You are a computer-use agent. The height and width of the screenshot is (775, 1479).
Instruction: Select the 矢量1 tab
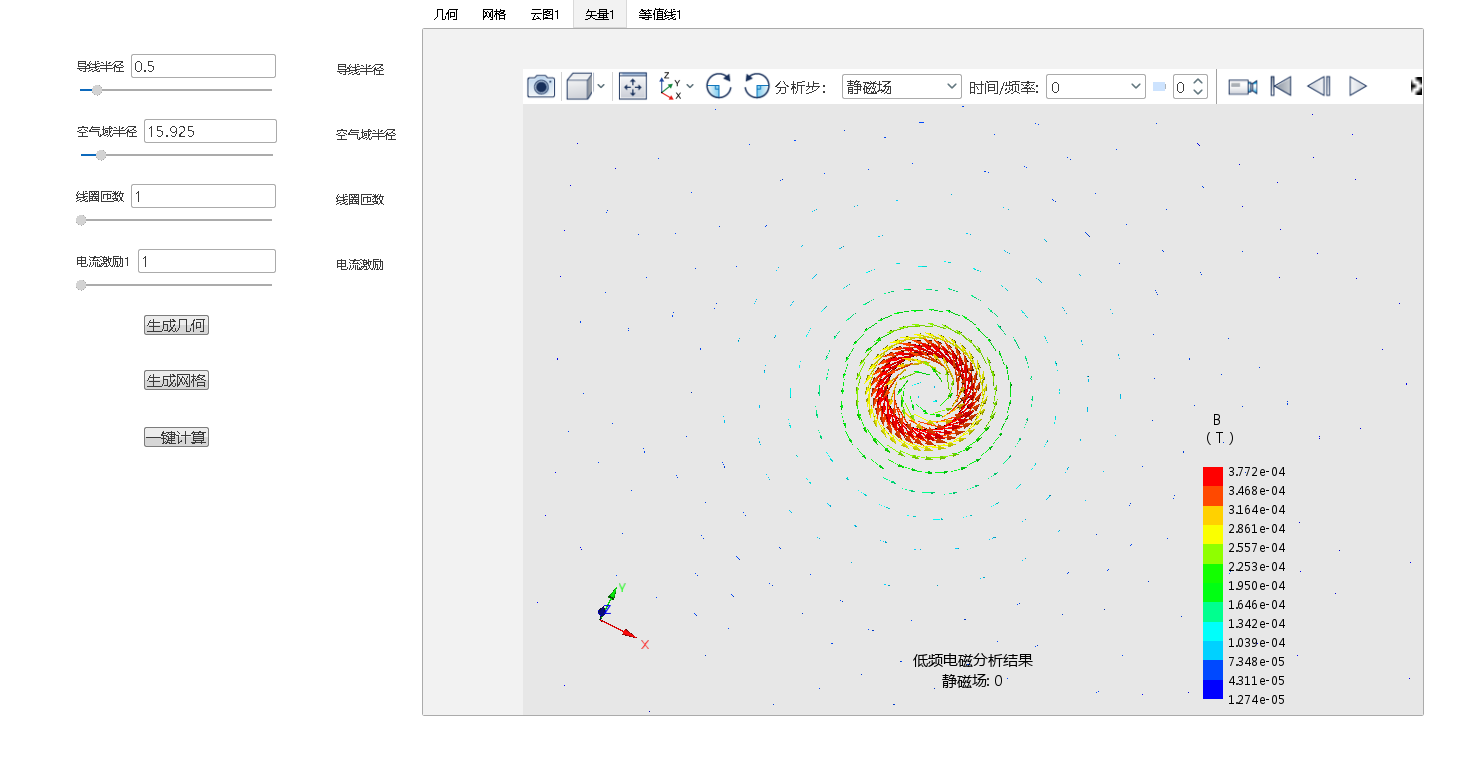599,14
